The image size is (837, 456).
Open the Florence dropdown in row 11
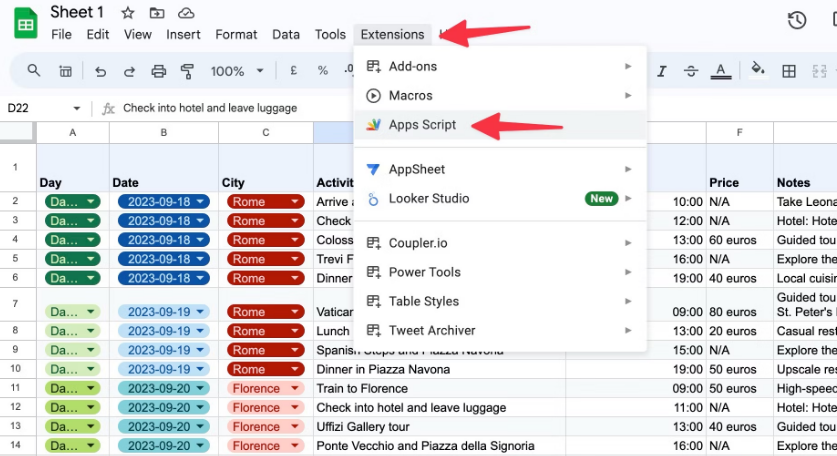click(295, 388)
